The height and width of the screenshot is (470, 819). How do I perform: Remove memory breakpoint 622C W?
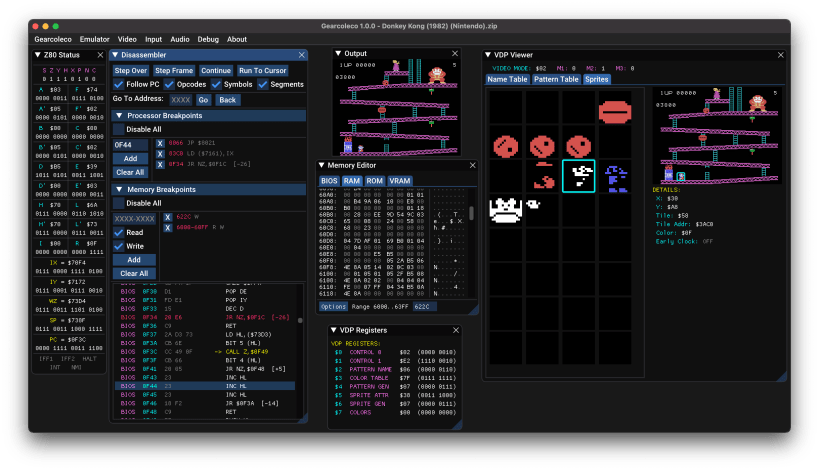coord(168,217)
